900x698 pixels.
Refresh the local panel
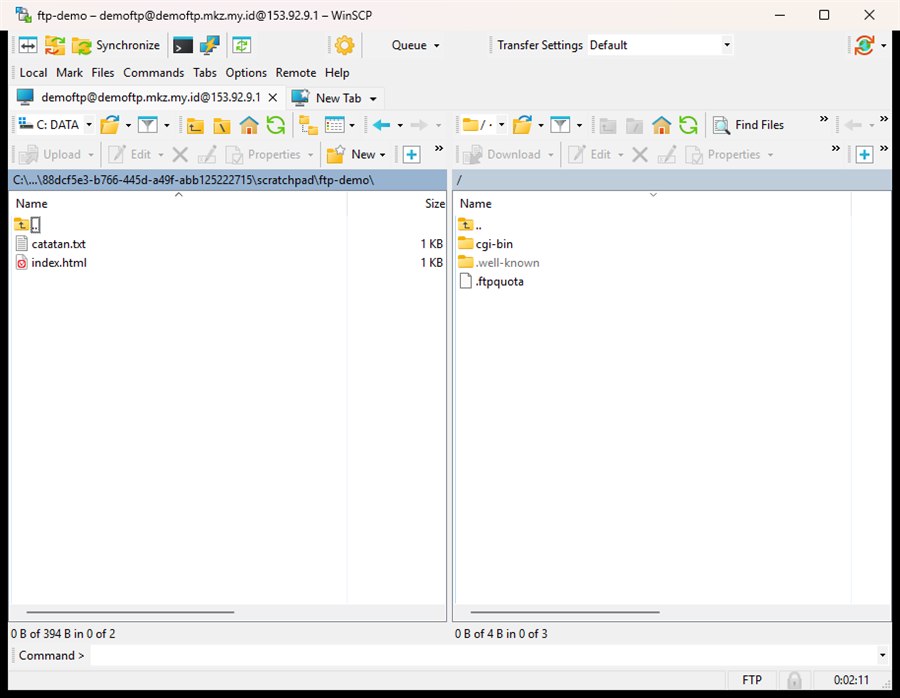pos(276,125)
